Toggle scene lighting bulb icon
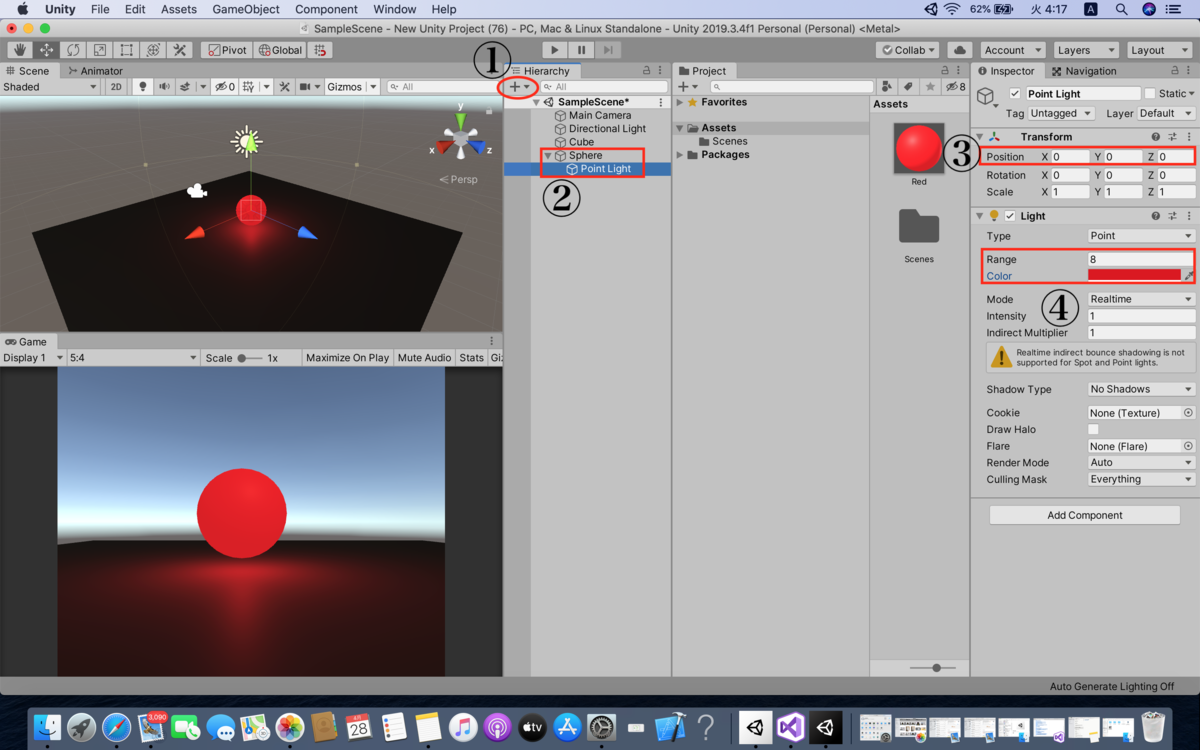The height and width of the screenshot is (750, 1200). pyautogui.click(x=143, y=87)
